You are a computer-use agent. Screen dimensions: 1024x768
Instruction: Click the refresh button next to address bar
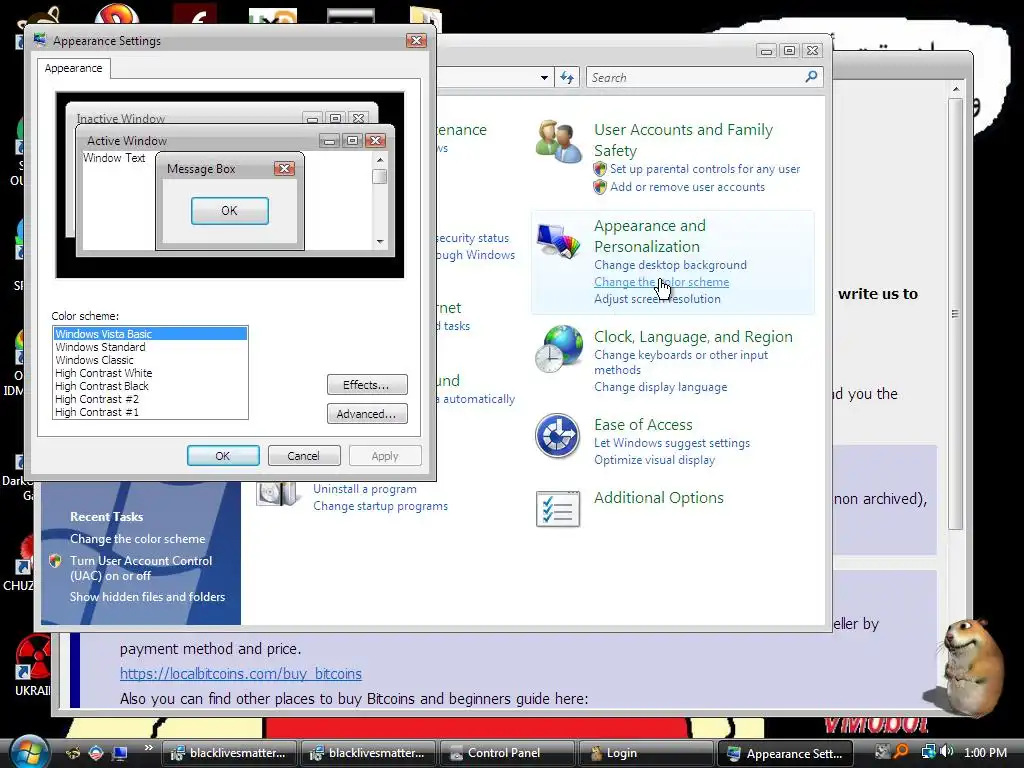(567, 78)
